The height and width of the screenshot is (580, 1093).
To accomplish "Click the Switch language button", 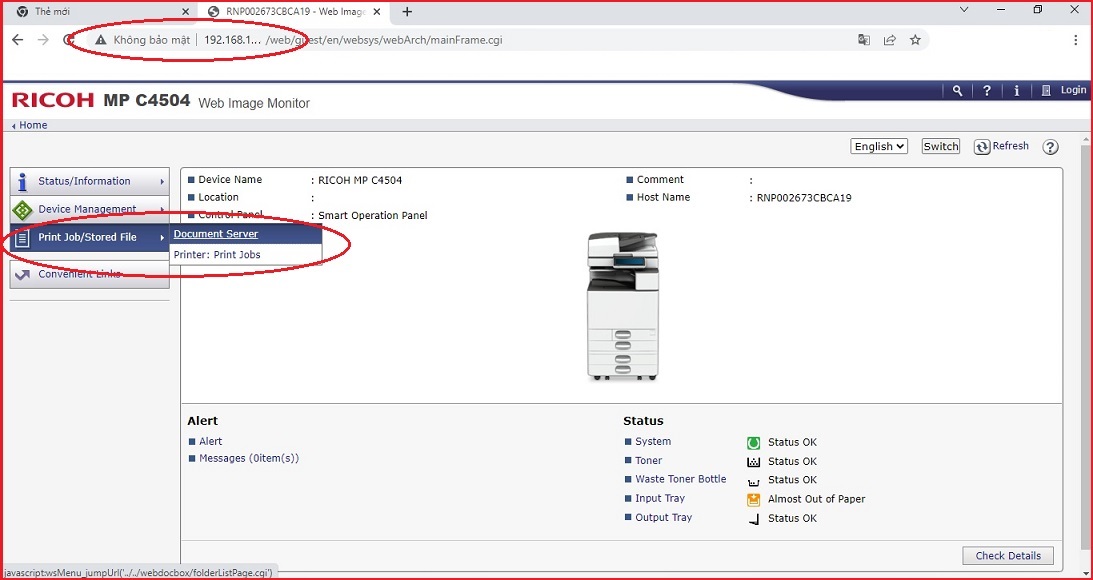I will 941,146.
